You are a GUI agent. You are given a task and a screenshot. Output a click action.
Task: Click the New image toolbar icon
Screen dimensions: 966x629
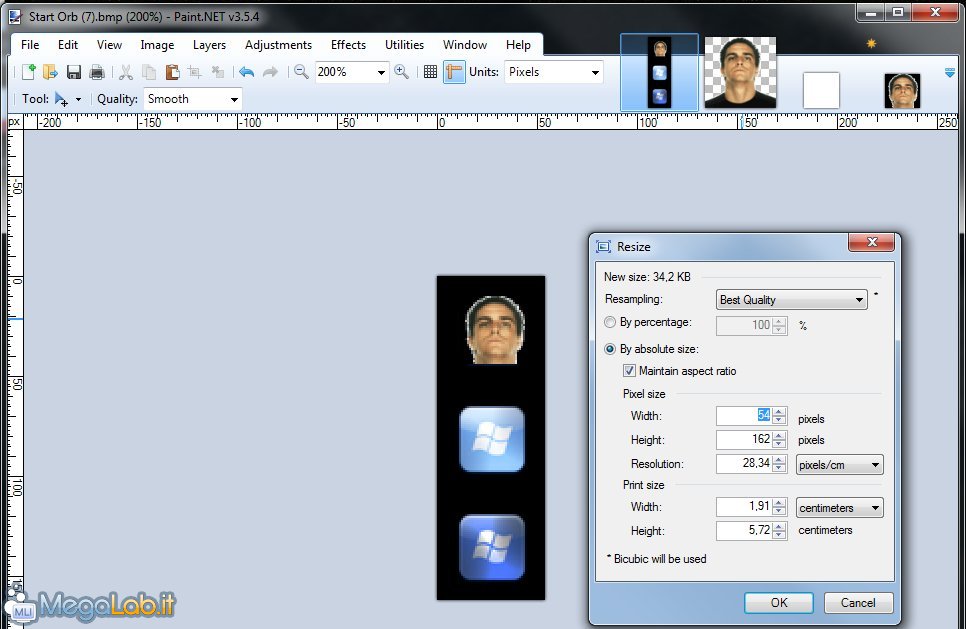coord(28,72)
